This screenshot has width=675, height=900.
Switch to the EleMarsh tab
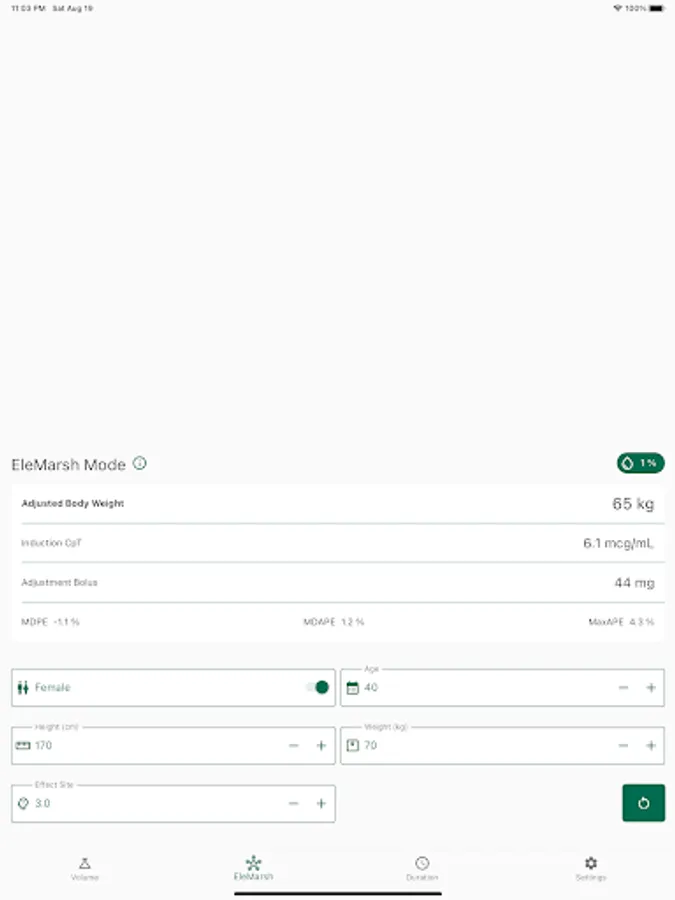[253, 868]
